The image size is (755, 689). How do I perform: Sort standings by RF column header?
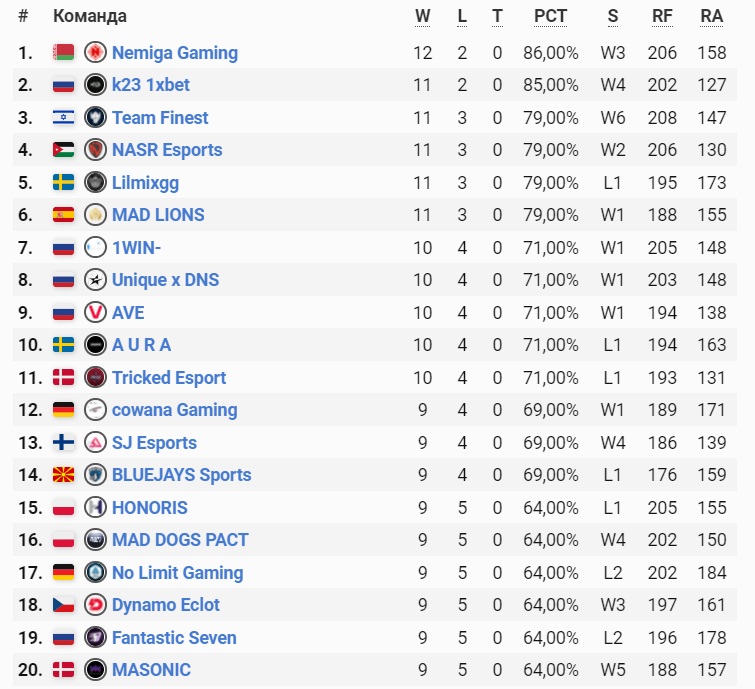tap(662, 16)
